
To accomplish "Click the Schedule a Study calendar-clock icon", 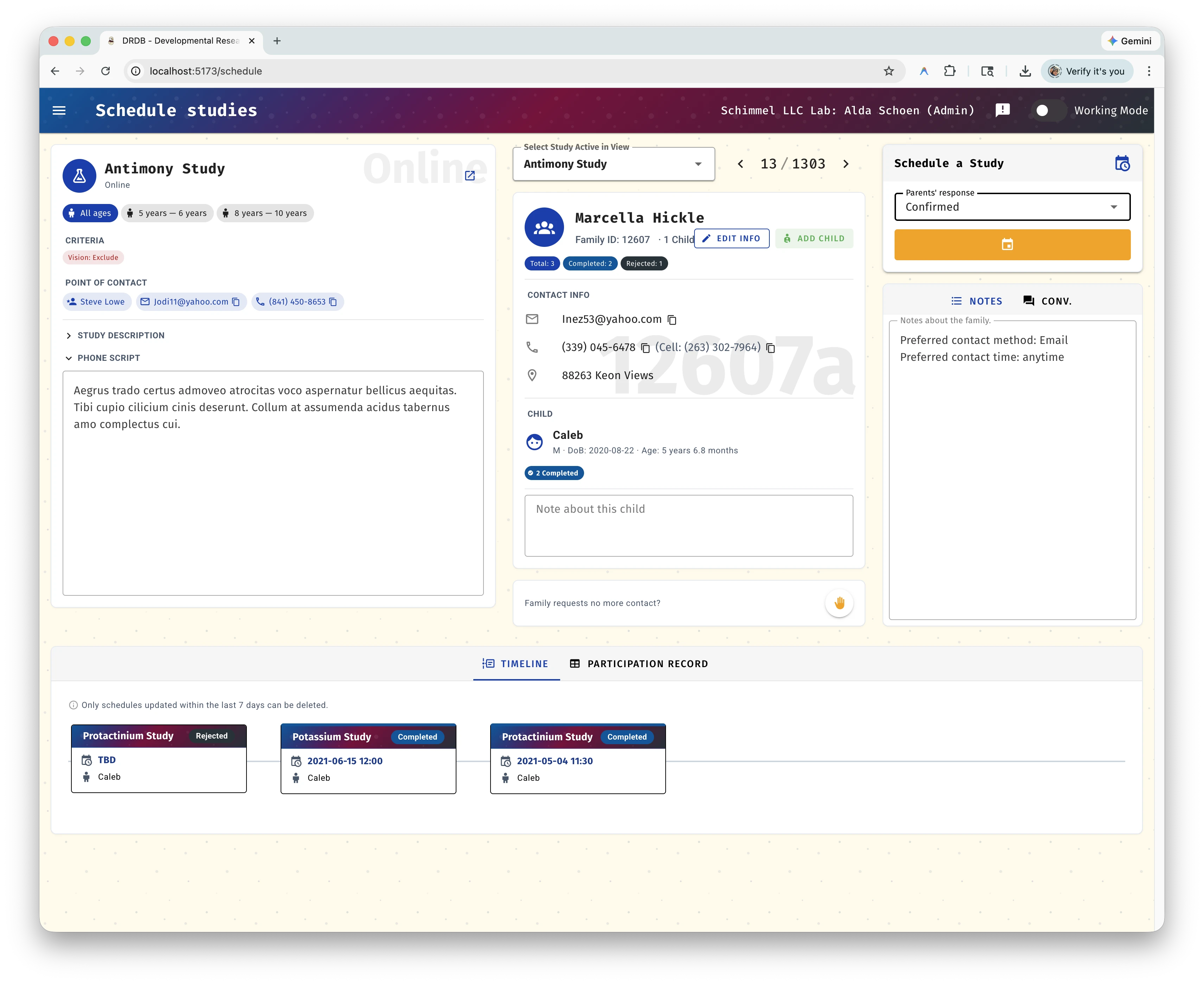I will click(1122, 163).
